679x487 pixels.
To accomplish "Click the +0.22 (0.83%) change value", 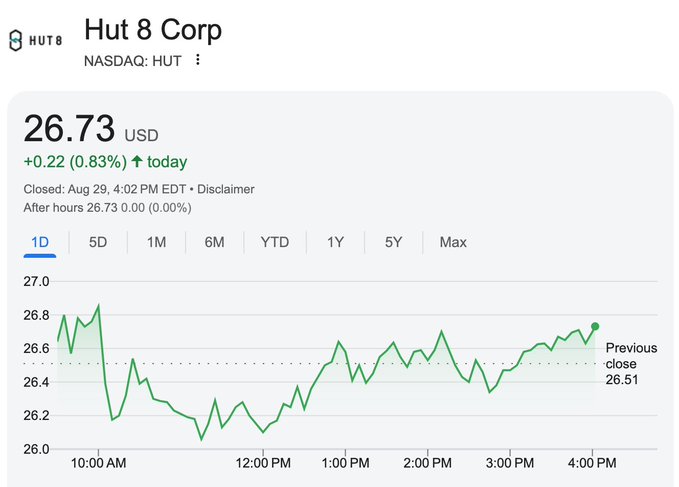I will pos(76,162).
